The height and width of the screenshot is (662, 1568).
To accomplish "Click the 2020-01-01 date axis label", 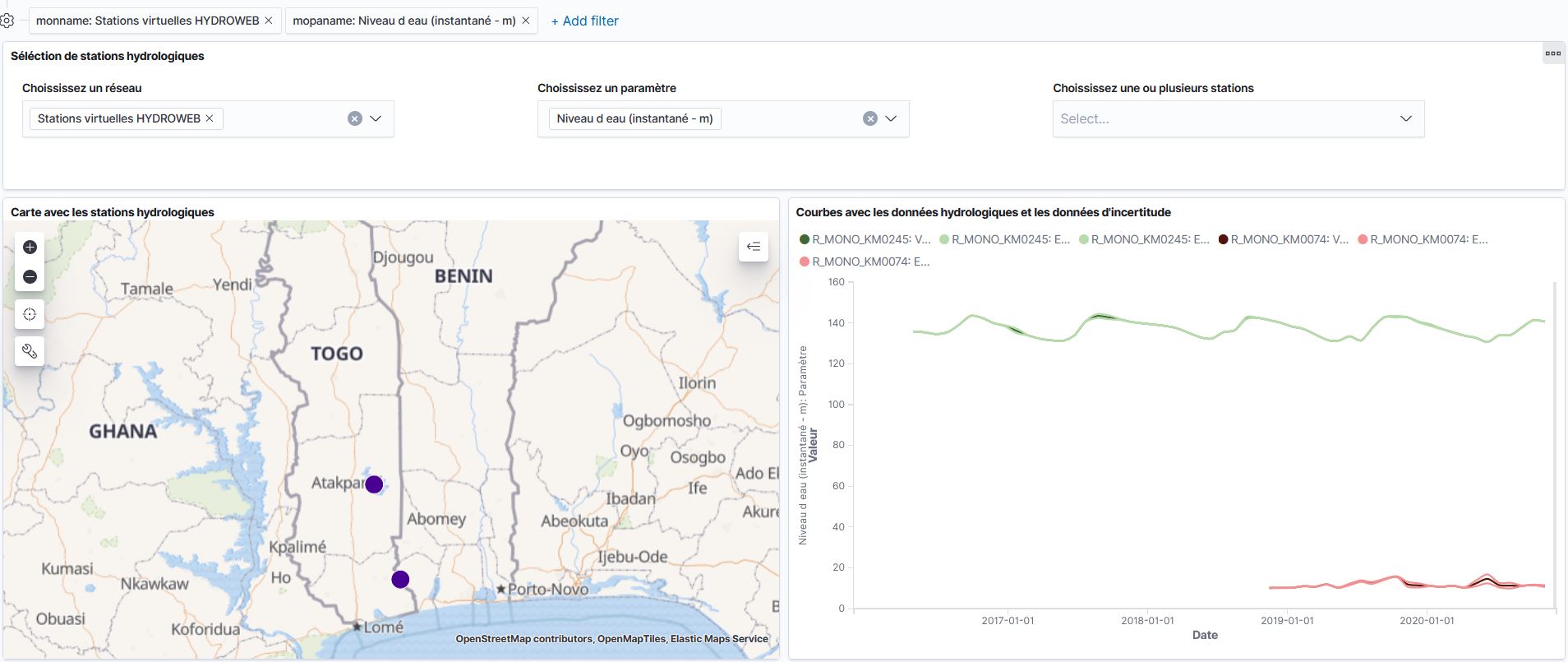I will [x=1427, y=621].
